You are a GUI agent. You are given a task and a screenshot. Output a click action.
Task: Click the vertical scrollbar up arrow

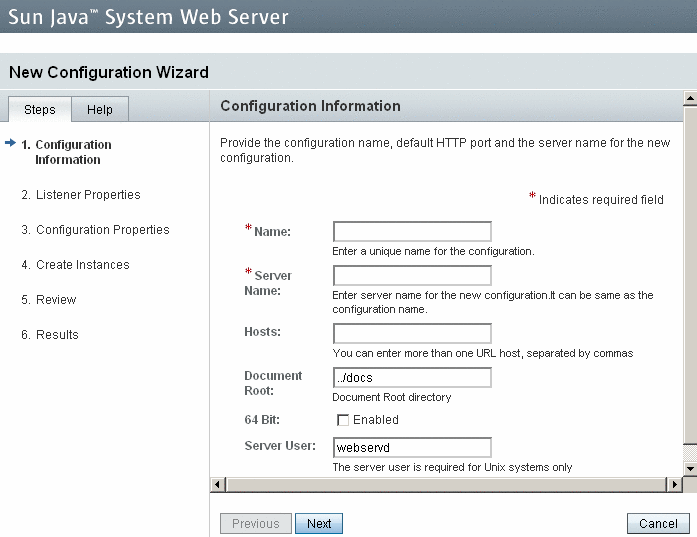pyautogui.click(x=690, y=98)
